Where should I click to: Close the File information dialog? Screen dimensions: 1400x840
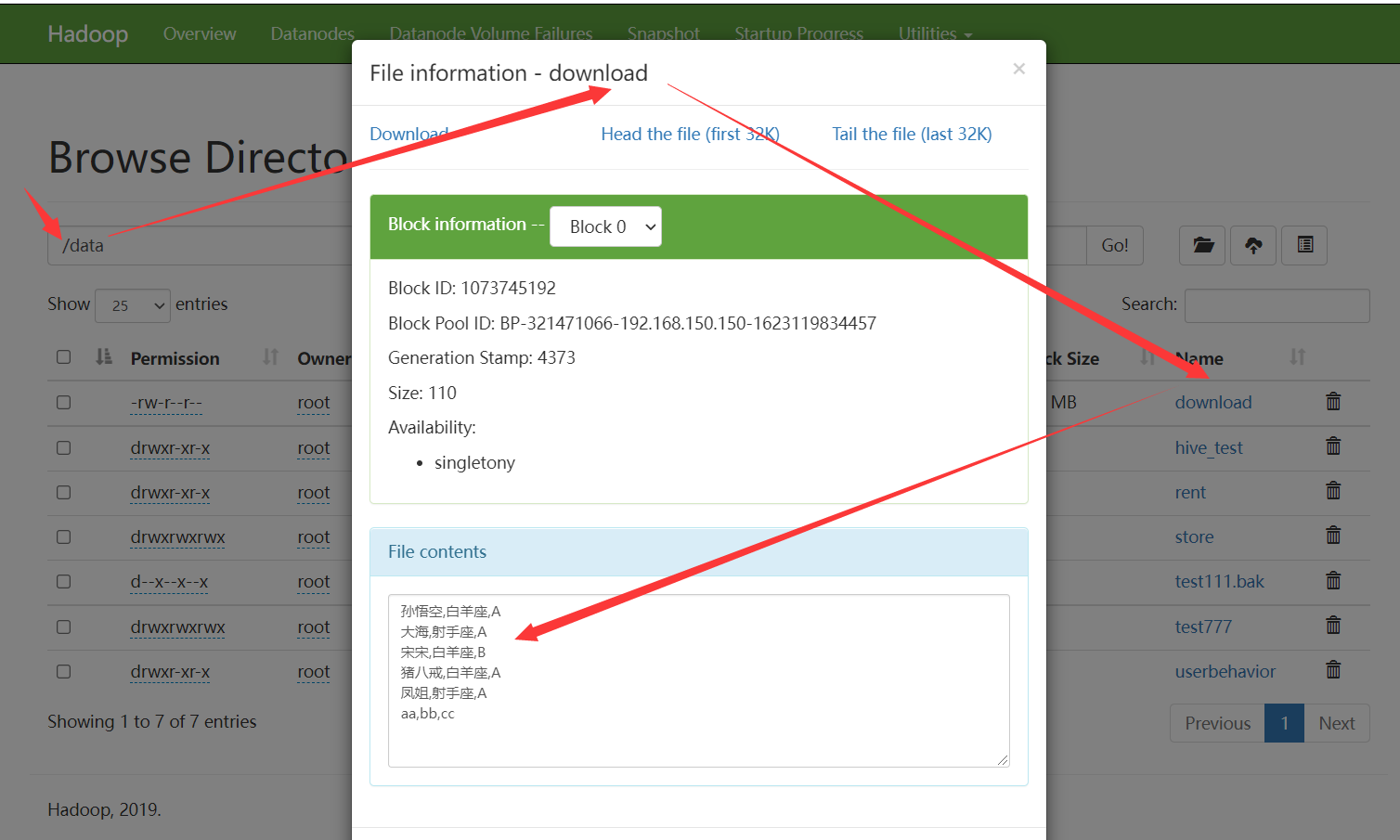tap(1018, 69)
